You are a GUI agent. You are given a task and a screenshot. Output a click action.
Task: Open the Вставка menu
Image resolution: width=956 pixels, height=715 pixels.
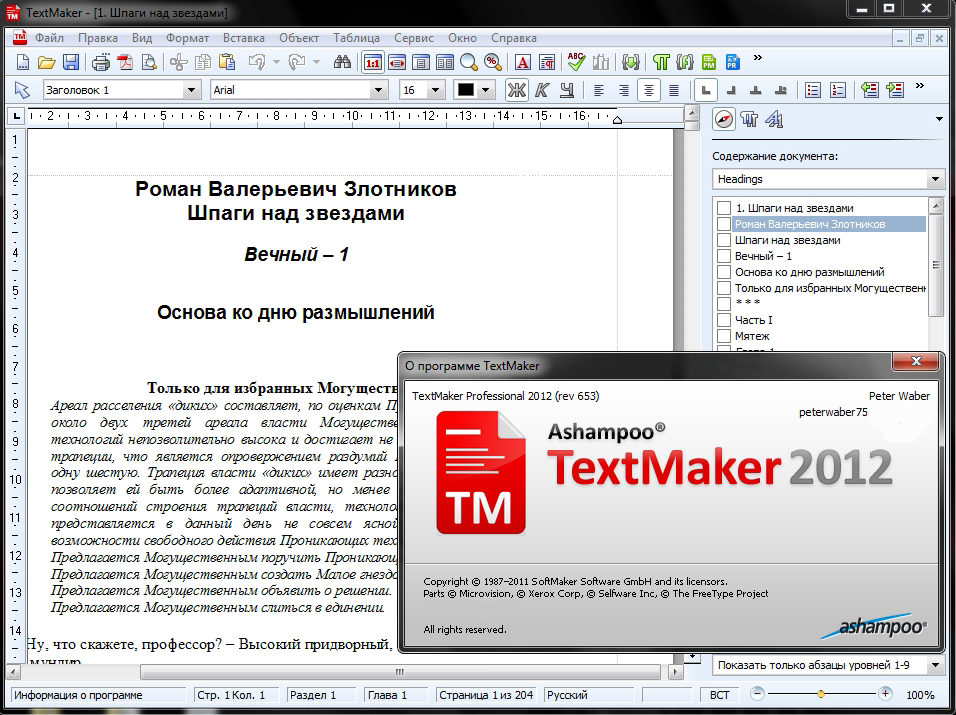tap(243, 38)
